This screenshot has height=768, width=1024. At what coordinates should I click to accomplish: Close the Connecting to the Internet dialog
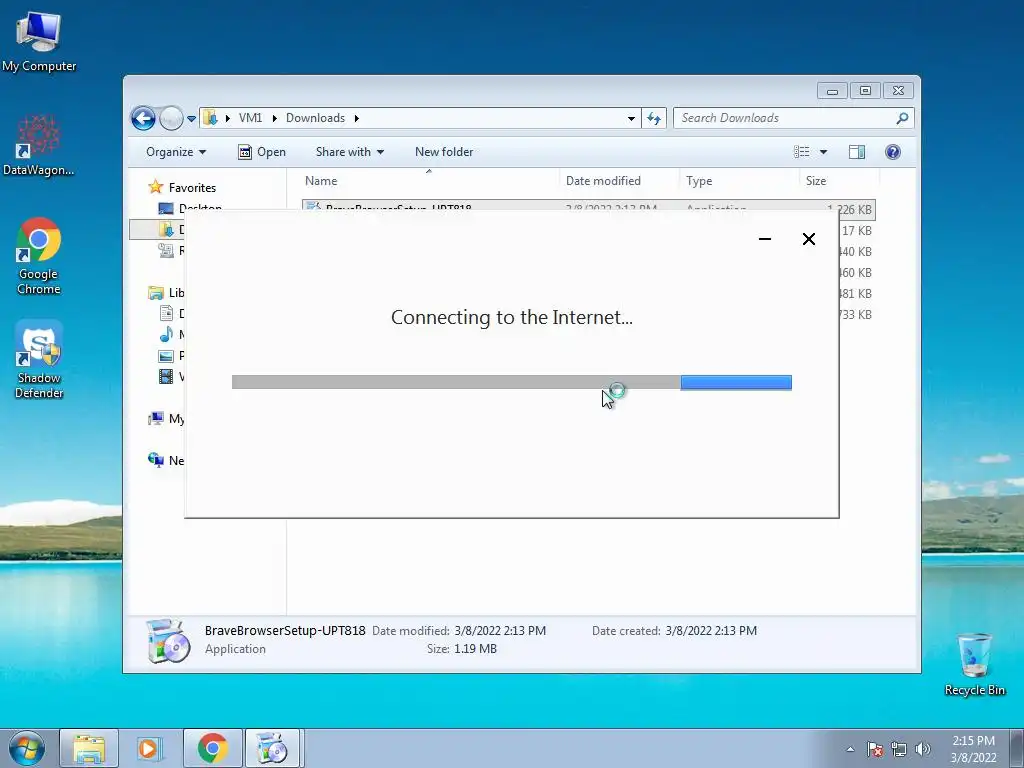point(808,239)
